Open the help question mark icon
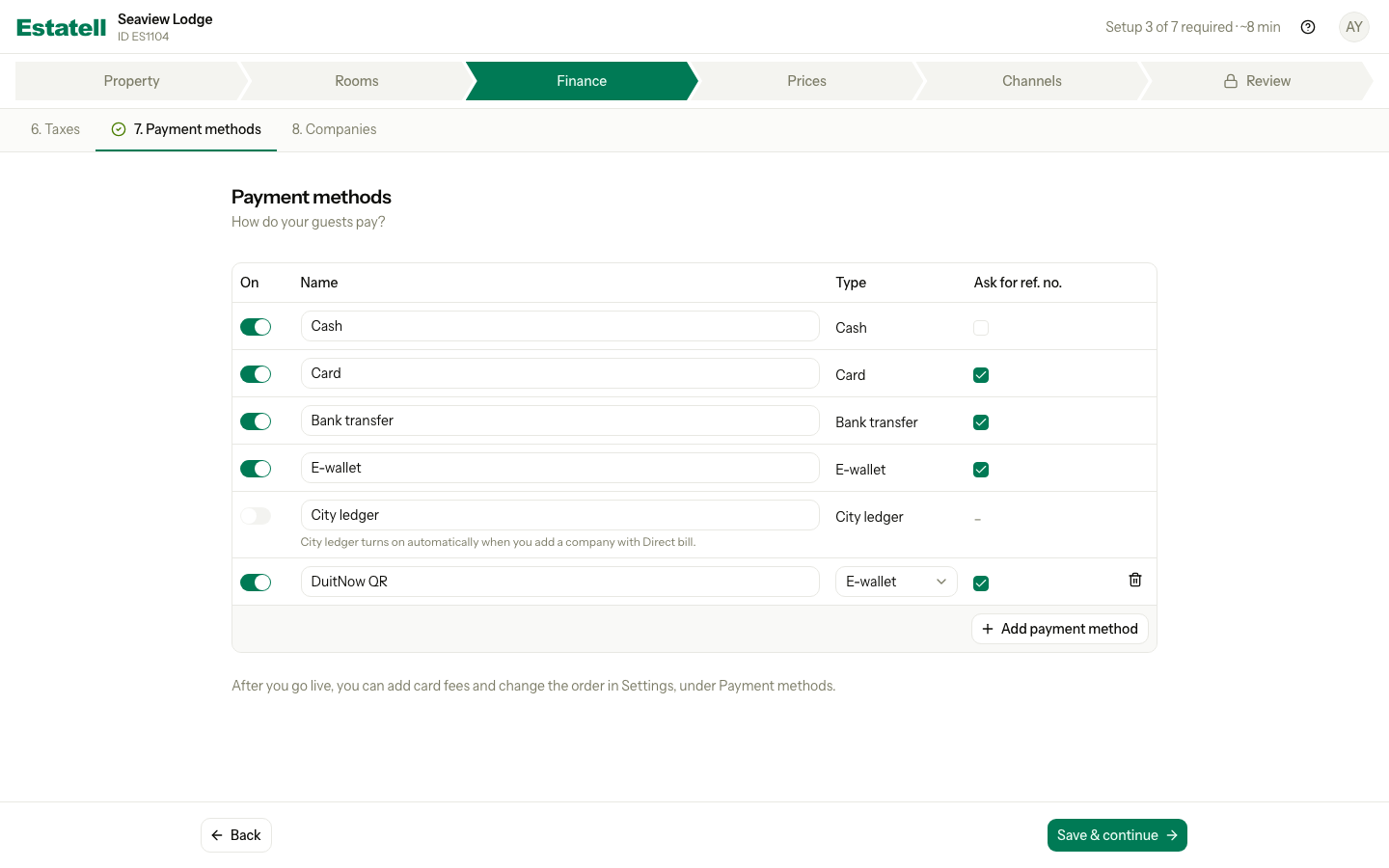Screen dimensions: 1389x868 click(x=1308, y=27)
